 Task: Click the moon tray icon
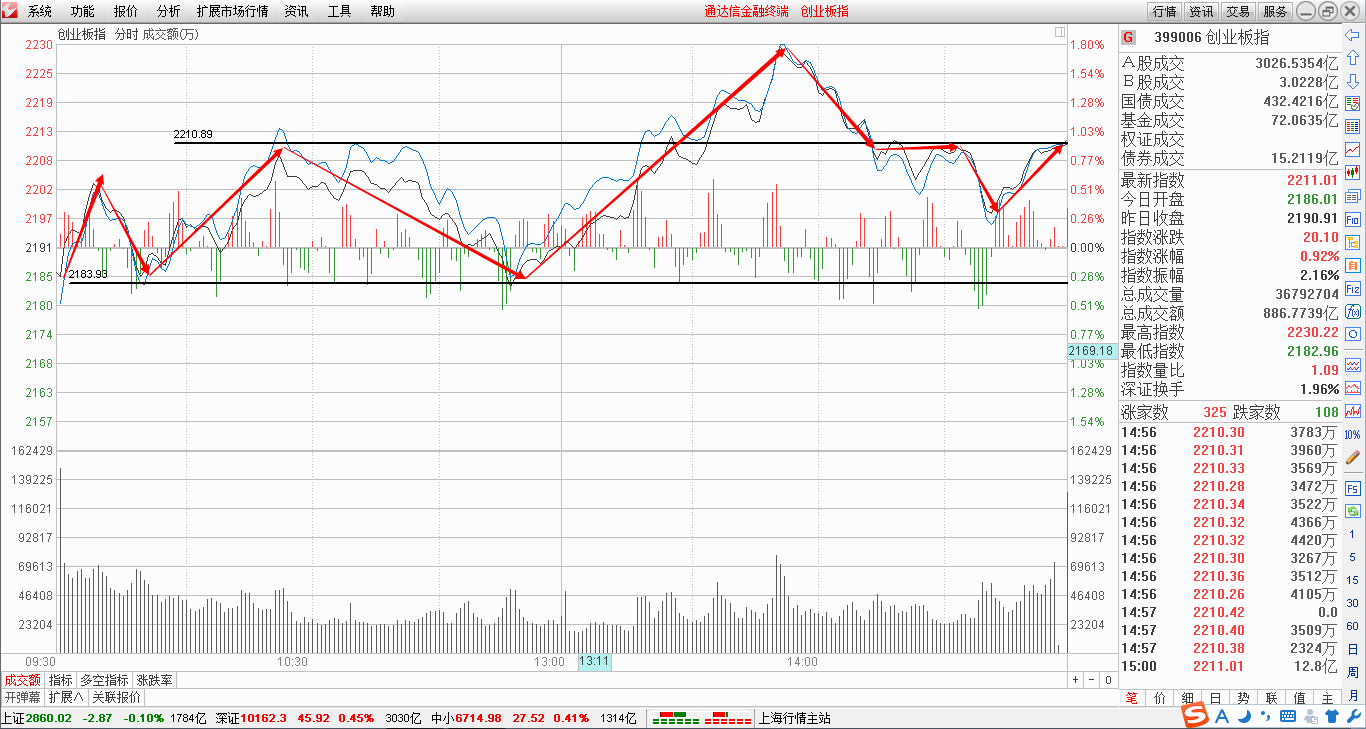pos(1245,717)
